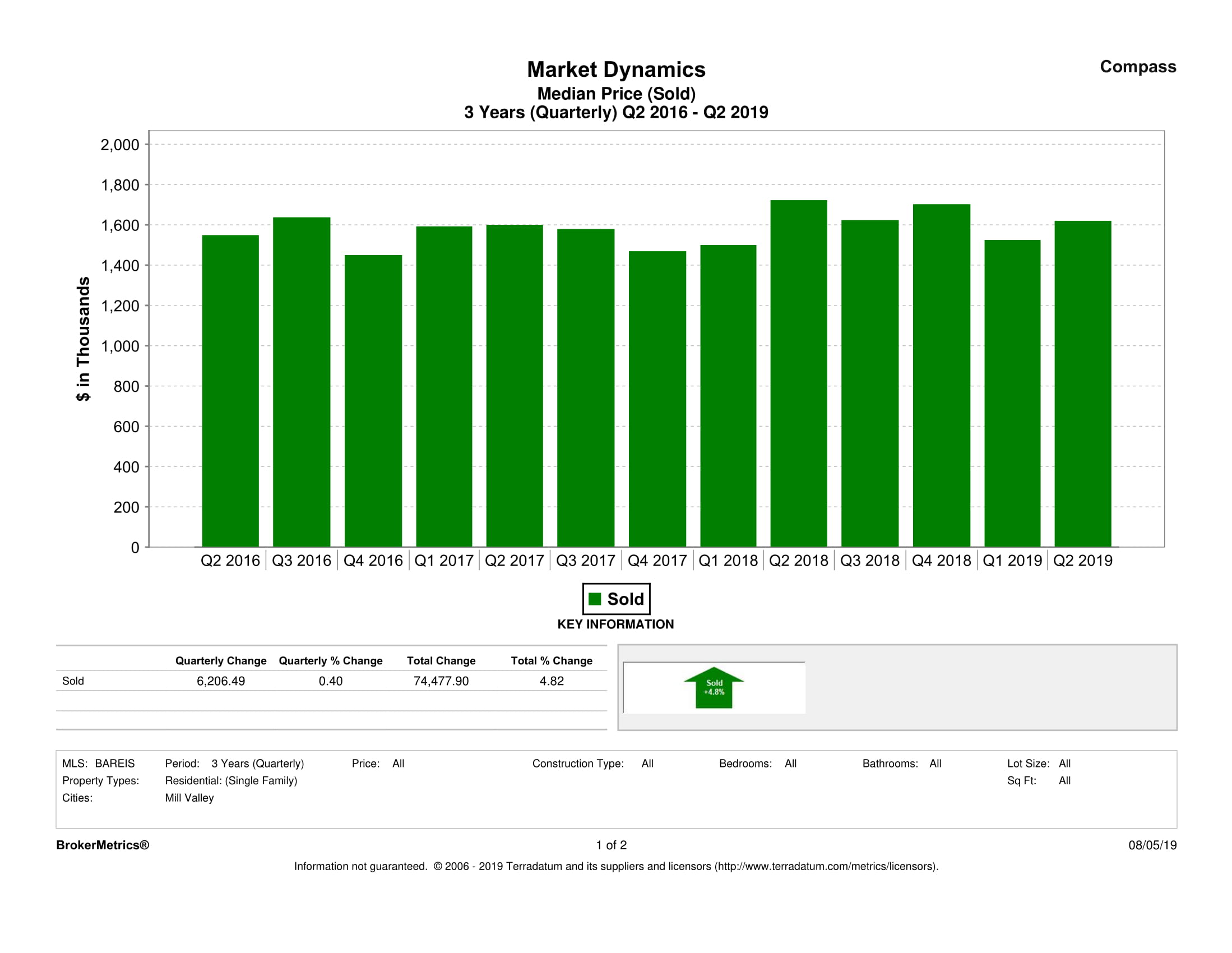The image size is (1232, 953).
Task: Click the Q2 2018 bar in chart
Action: point(798,373)
